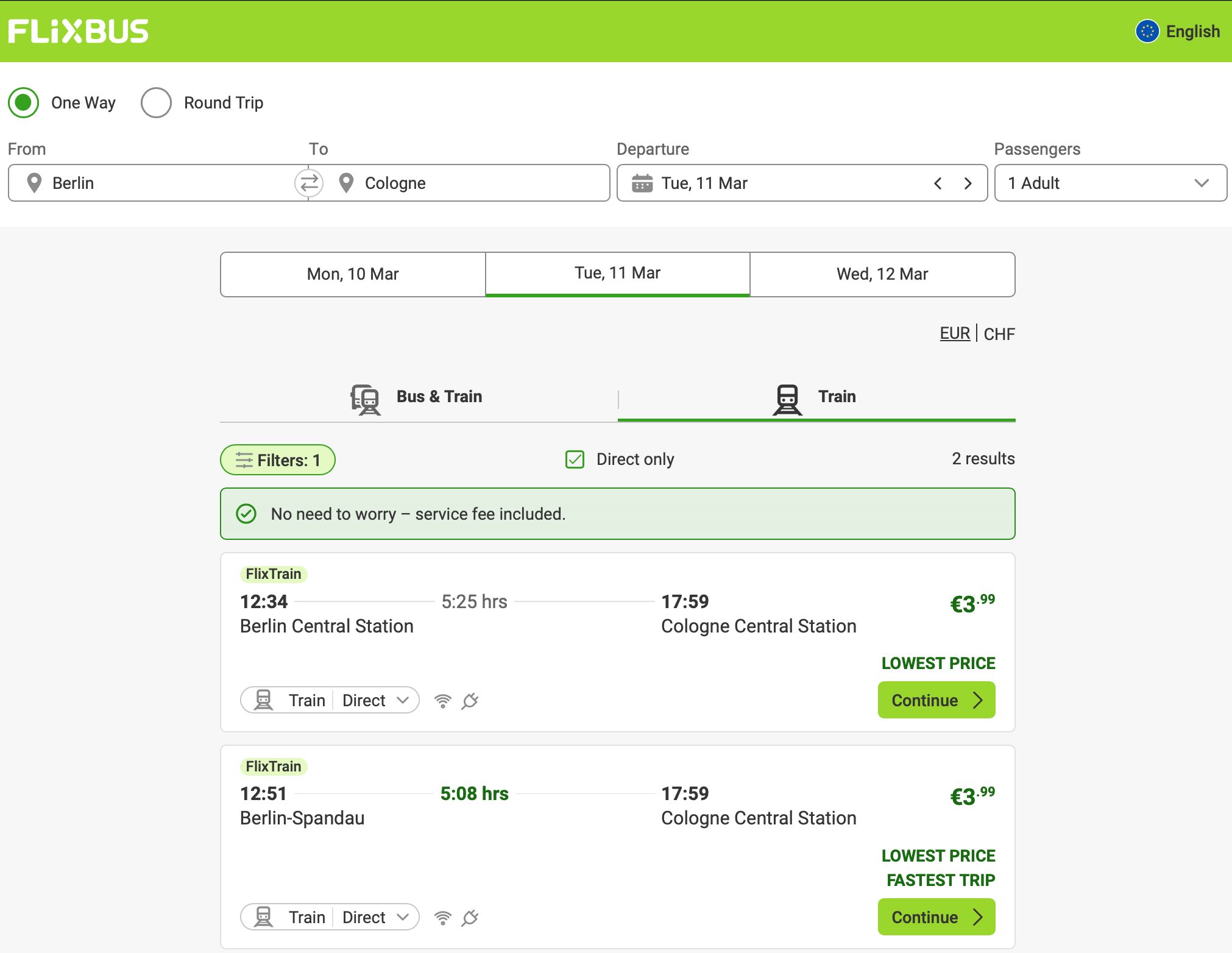The height and width of the screenshot is (953, 1232).
Task: Click power outlet icon on 12:51 trip
Action: tap(470, 917)
